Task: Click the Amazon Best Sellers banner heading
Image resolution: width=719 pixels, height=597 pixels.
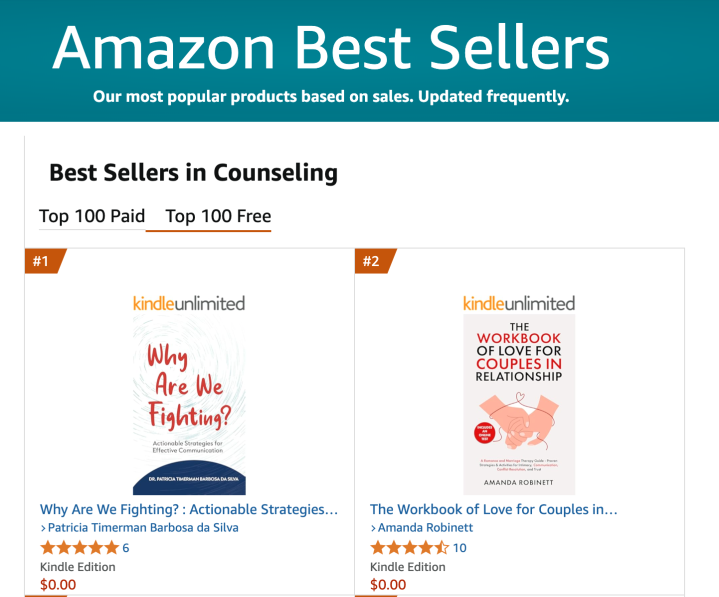Action: point(330,46)
